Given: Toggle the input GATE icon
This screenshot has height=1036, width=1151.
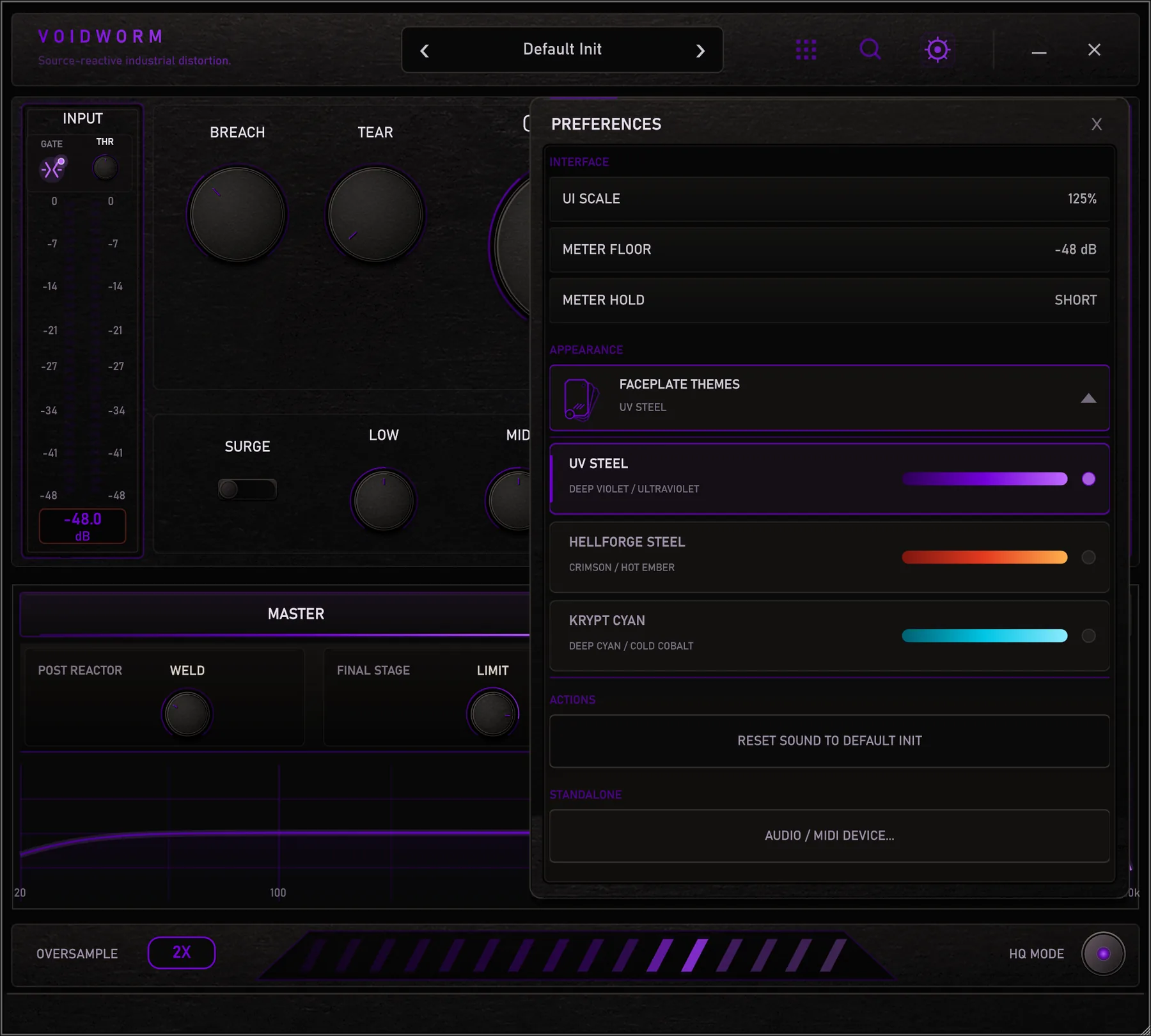Looking at the screenshot, I should click(x=52, y=169).
